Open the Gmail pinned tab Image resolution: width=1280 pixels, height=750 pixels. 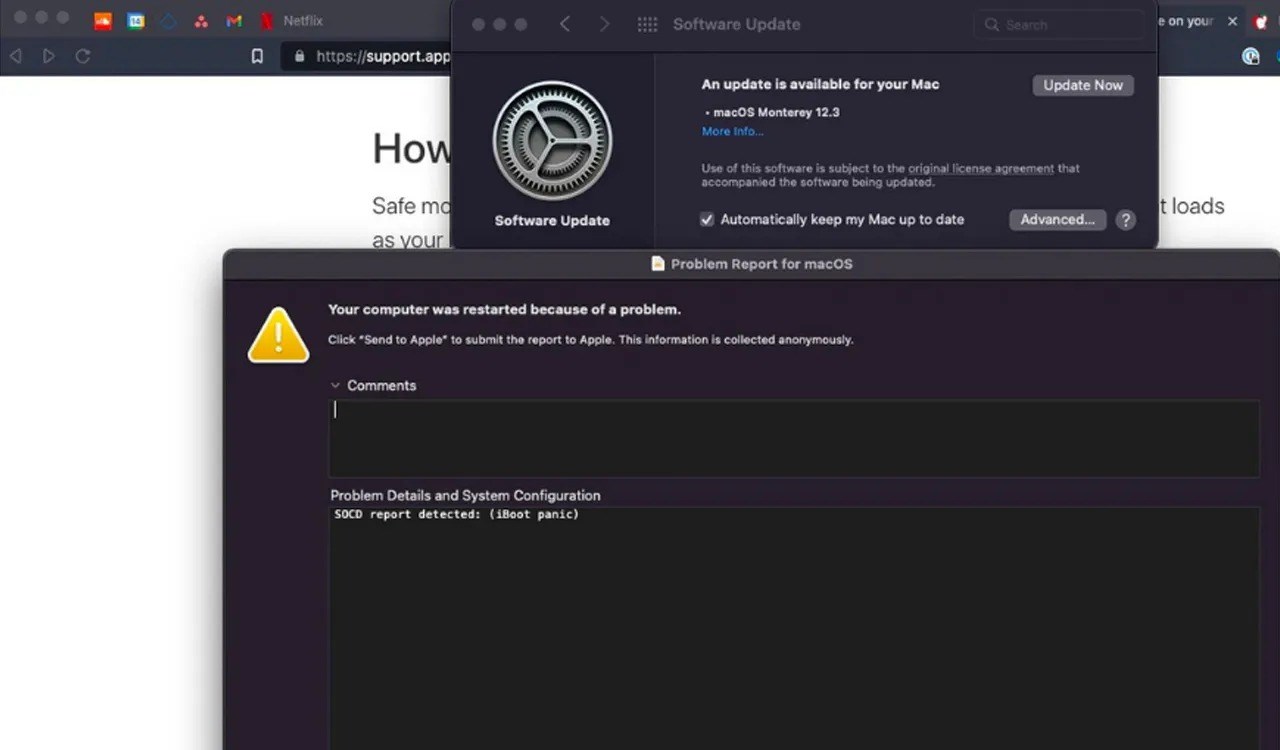pos(234,20)
